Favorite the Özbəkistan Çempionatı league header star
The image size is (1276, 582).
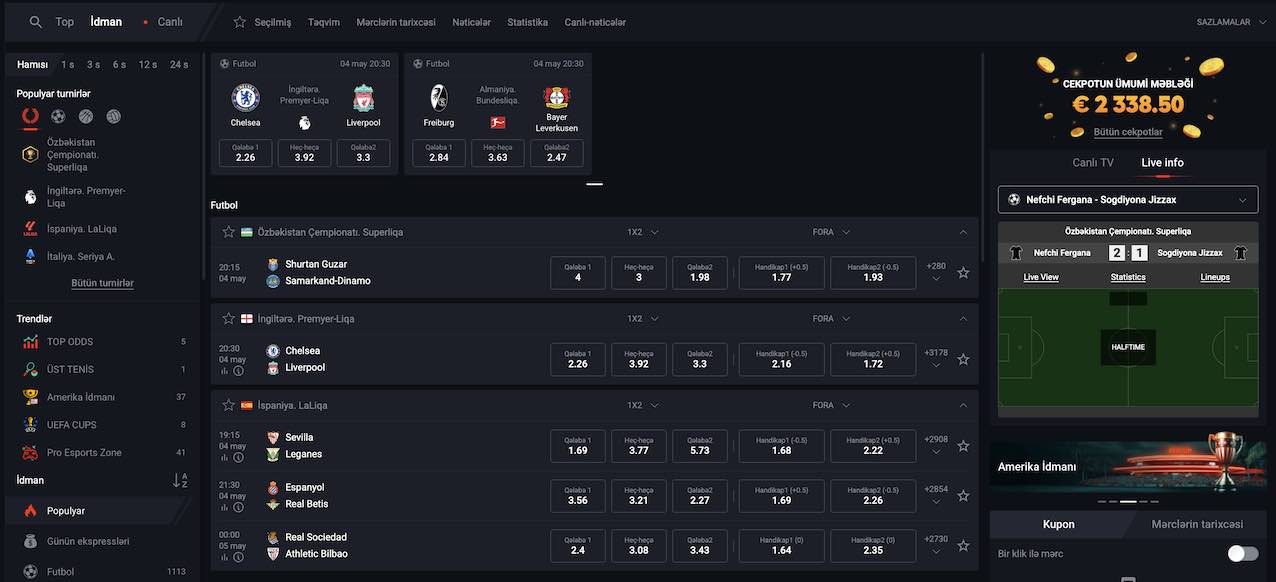point(228,232)
